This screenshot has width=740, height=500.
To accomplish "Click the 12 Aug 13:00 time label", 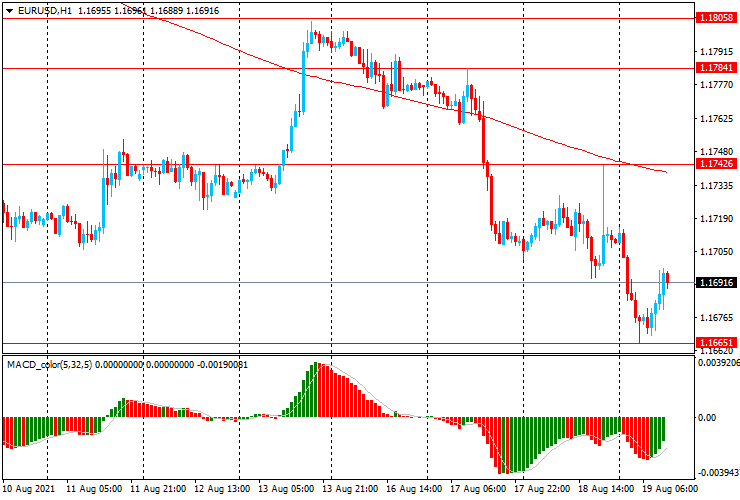I will click(222, 489).
